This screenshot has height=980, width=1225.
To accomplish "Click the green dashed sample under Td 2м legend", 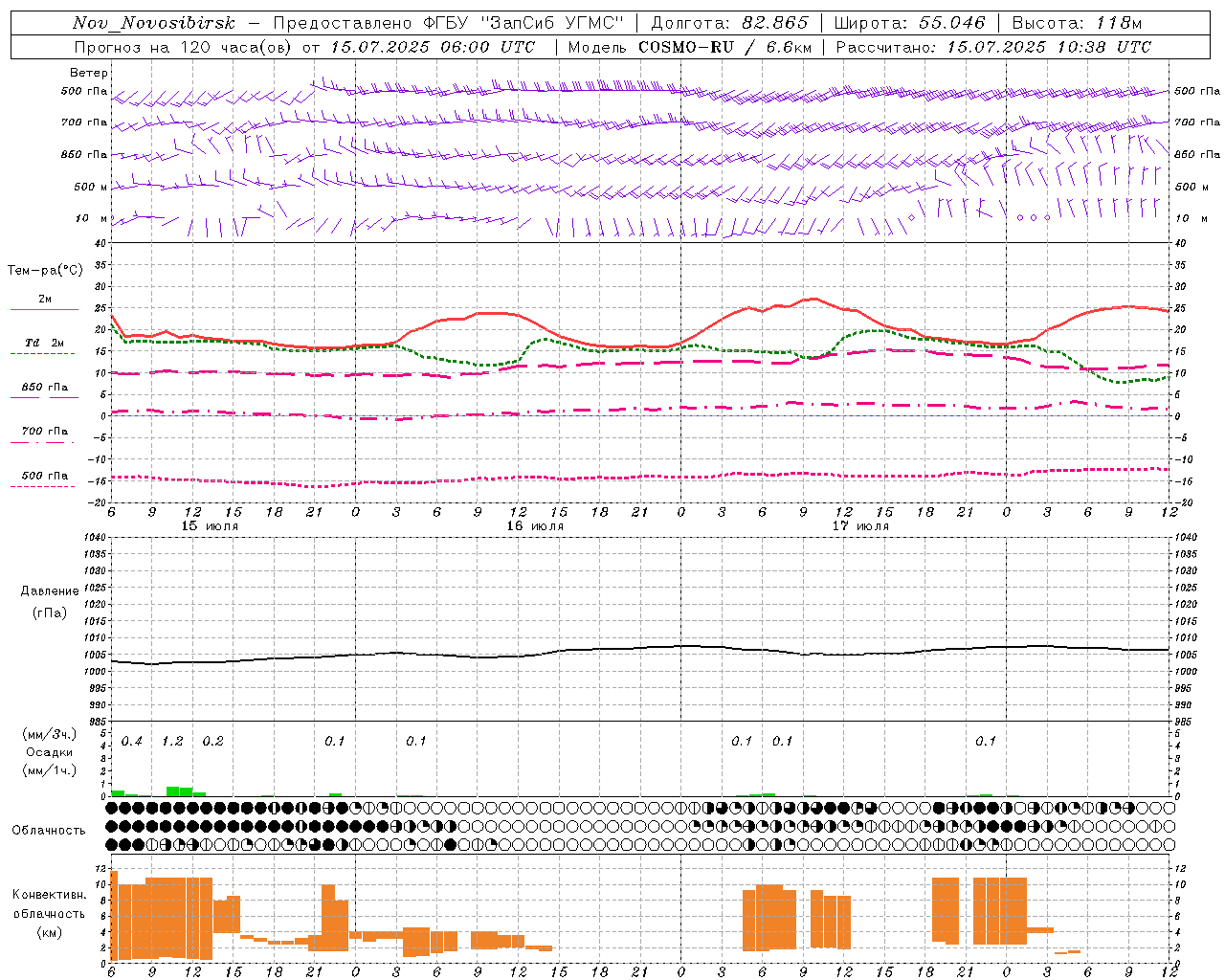I will (42, 354).
